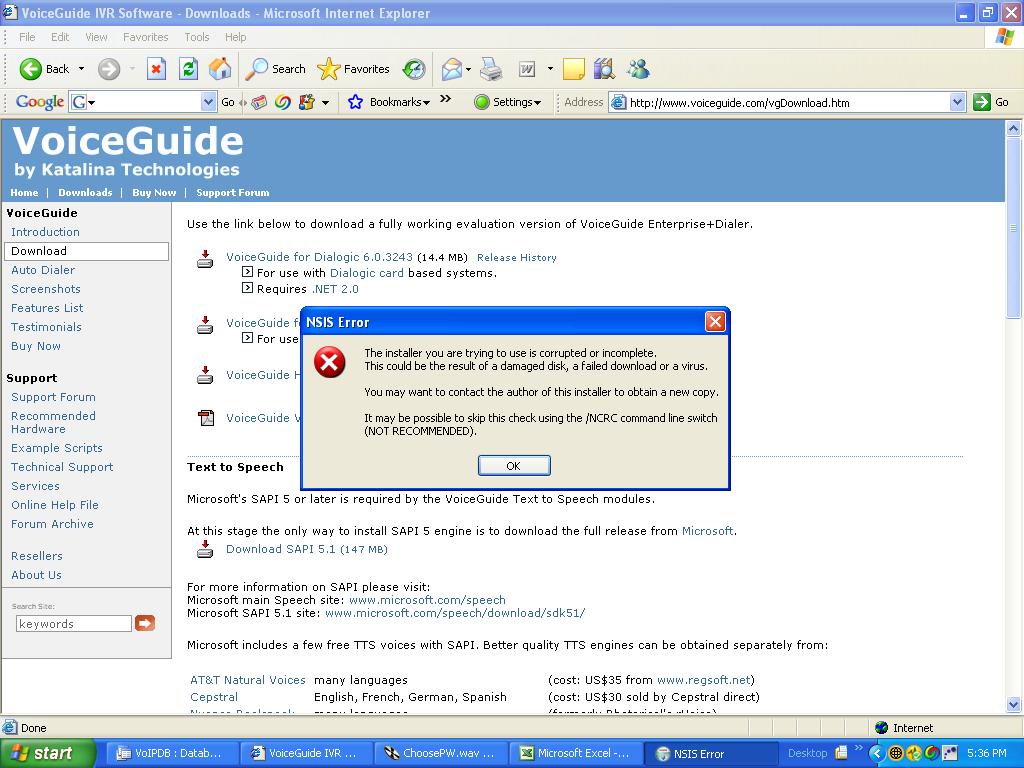Open Mail button dropdown arrow

pos(468,69)
